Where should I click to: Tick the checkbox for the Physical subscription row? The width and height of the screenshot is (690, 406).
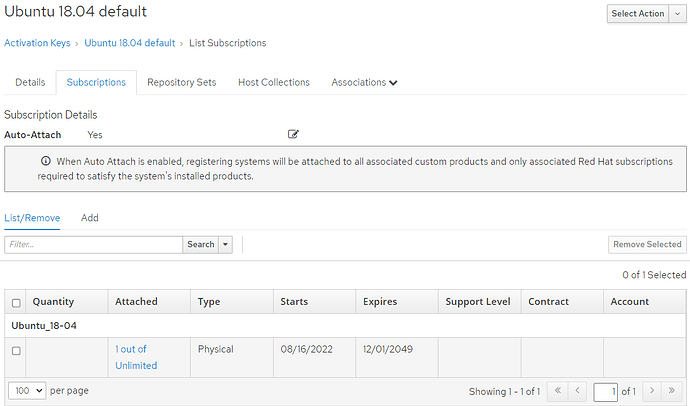click(x=16, y=351)
